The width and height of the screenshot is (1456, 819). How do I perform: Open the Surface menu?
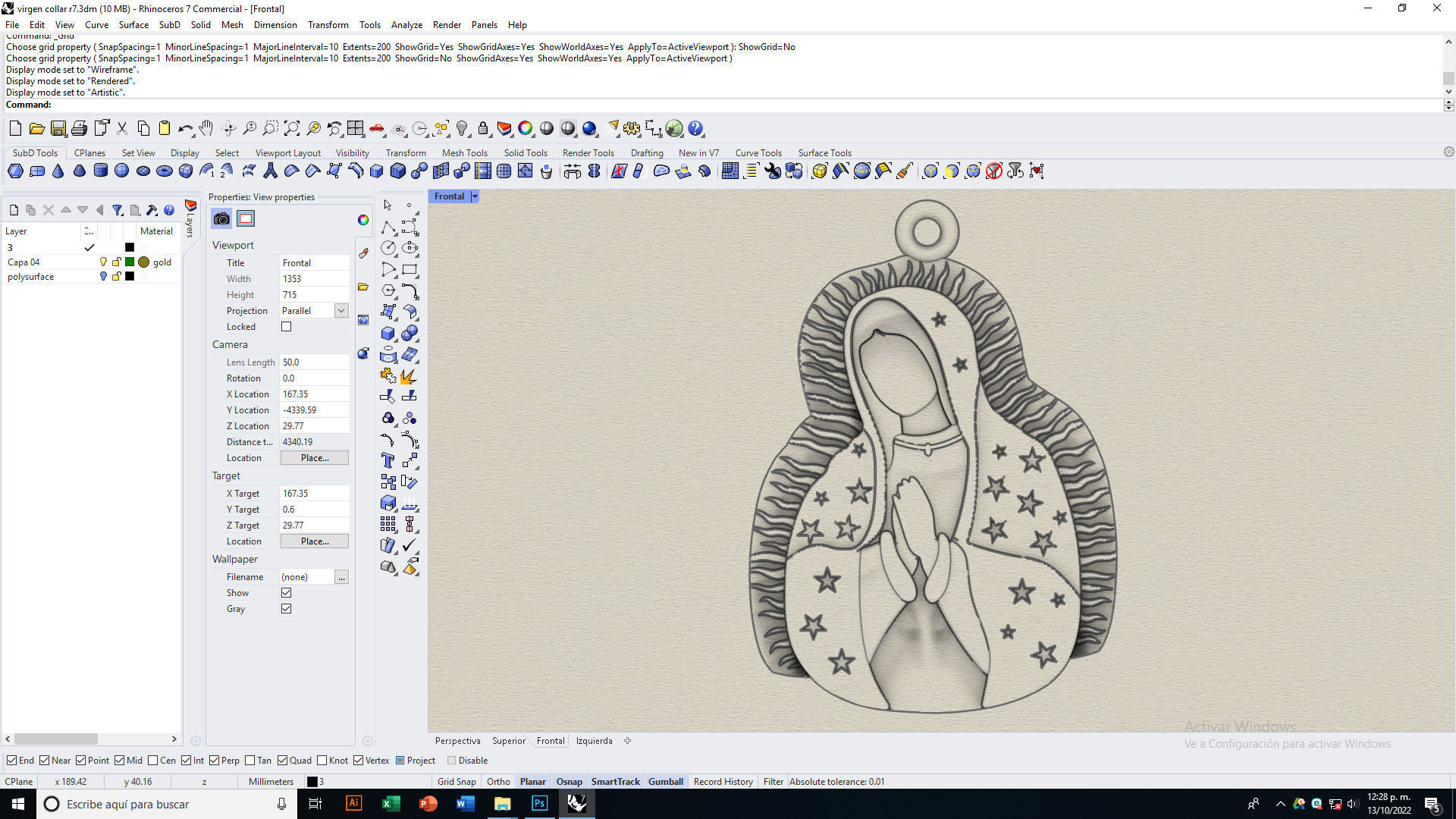(x=133, y=25)
